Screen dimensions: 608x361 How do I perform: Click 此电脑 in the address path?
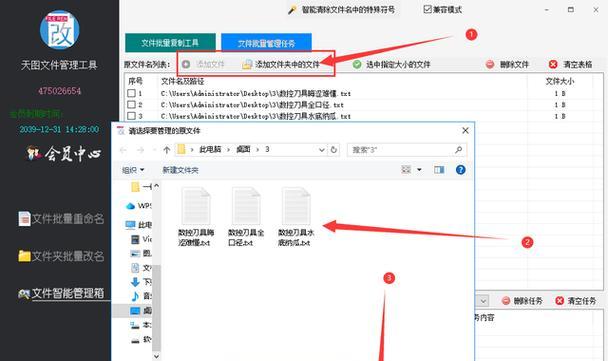[210, 150]
